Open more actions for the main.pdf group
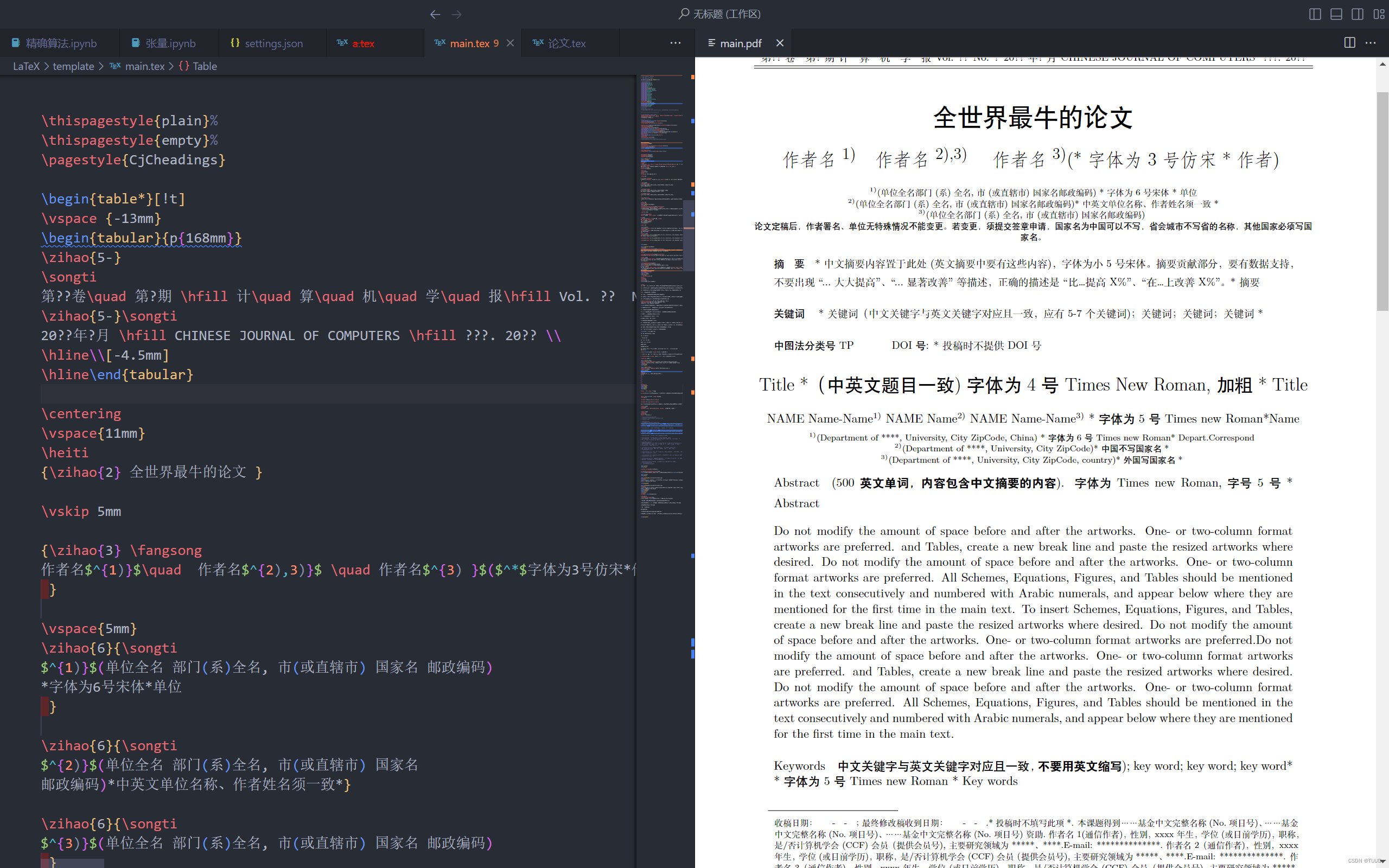This screenshot has width=1389, height=868. [x=1371, y=43]
